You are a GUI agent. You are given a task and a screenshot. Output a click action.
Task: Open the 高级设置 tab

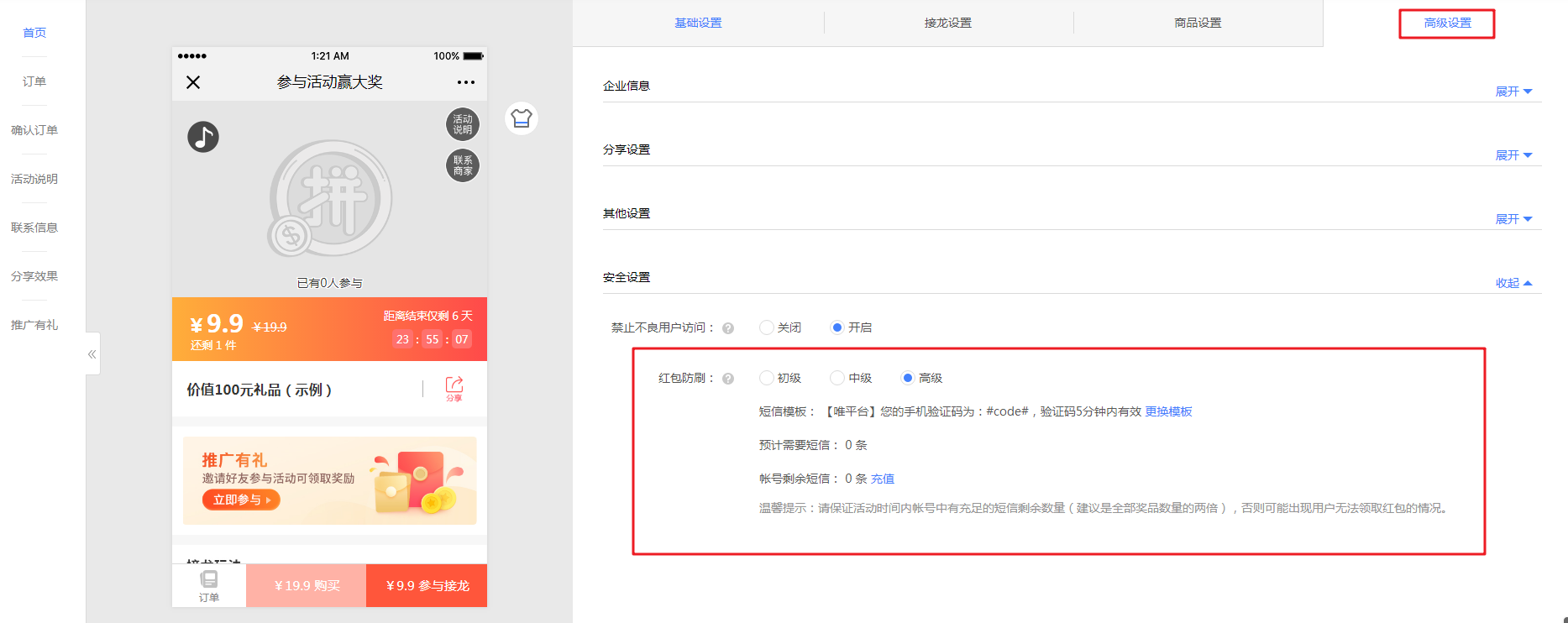pos(1447,23)
